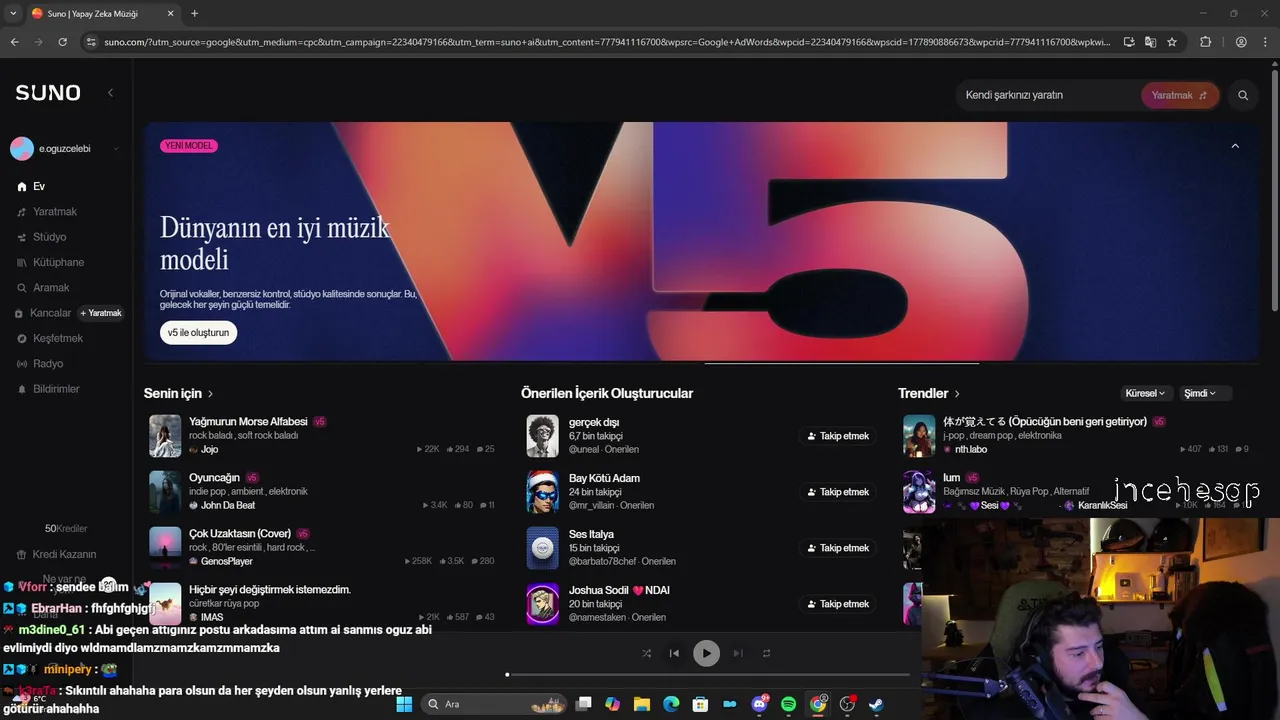Play Yağmurun Morse Alfabesi thumbnail
Viewport: 1280px width, 720px height.
pyautogui.click(x=165, y=436)
